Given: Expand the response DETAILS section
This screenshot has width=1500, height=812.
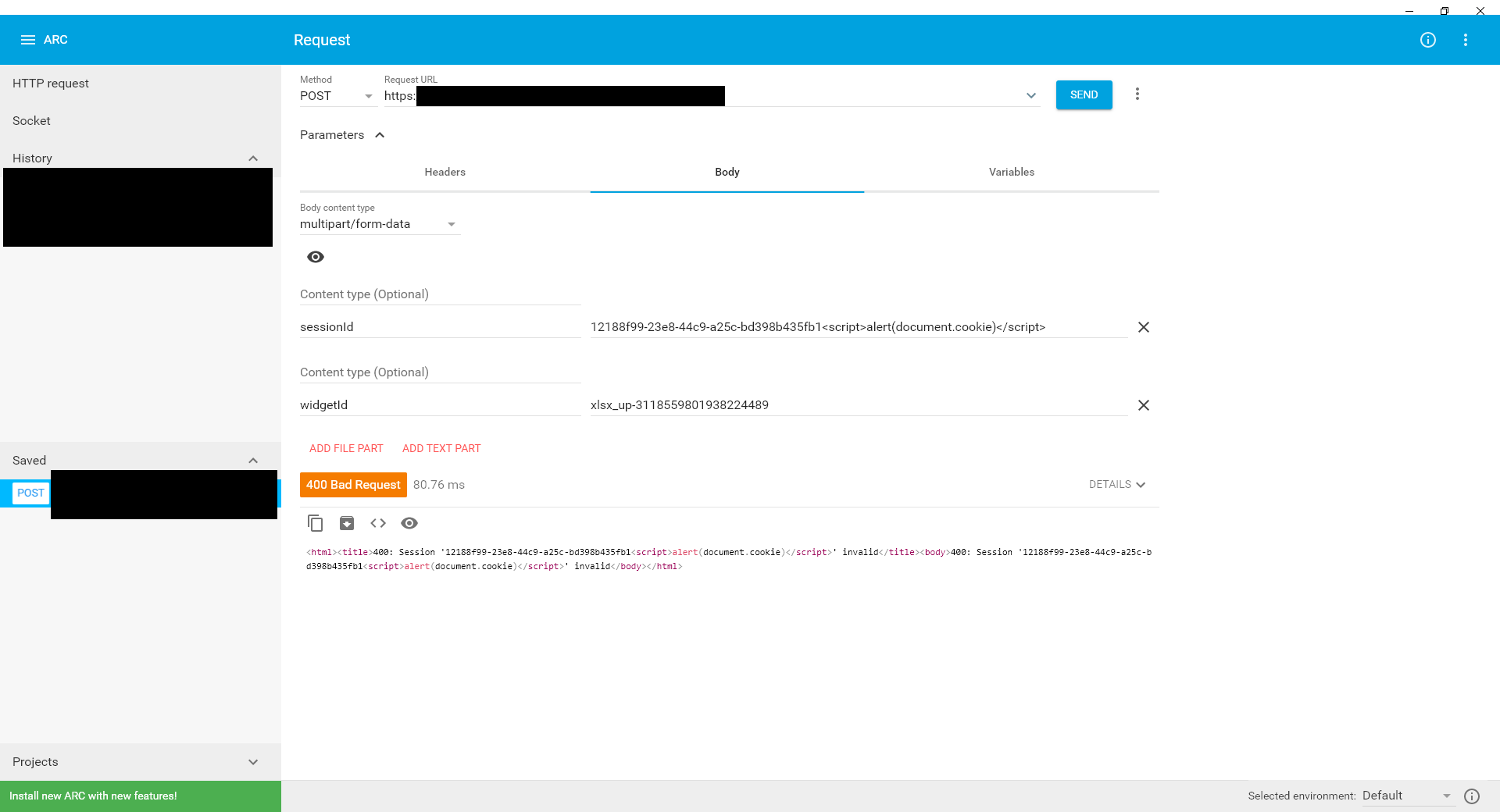Looking at the screenshot, I should click(1116, 484).
